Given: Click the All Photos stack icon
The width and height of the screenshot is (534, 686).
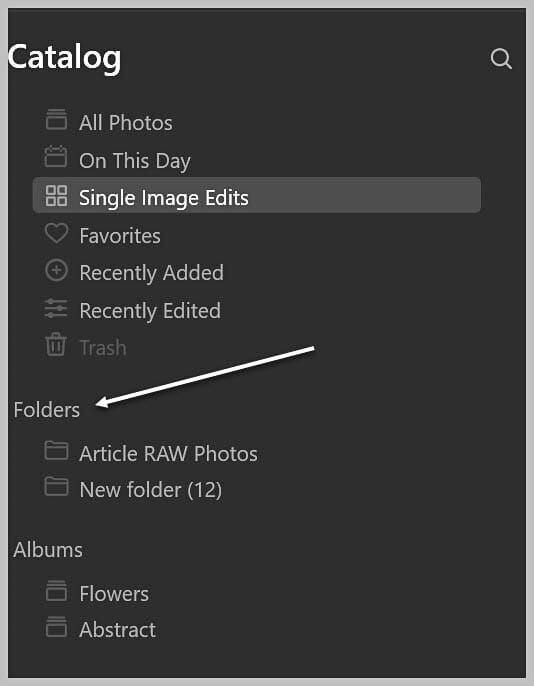Looking at the screenshot, I should tap(56, 120).
